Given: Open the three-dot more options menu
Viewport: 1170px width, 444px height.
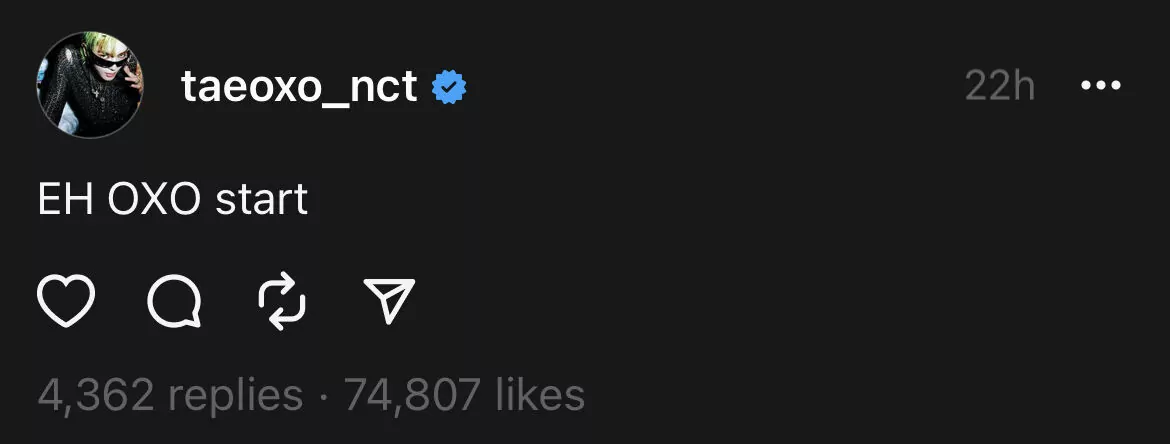Looking at the screenshot, I should pyautogui.click(x=1101, y=87).
